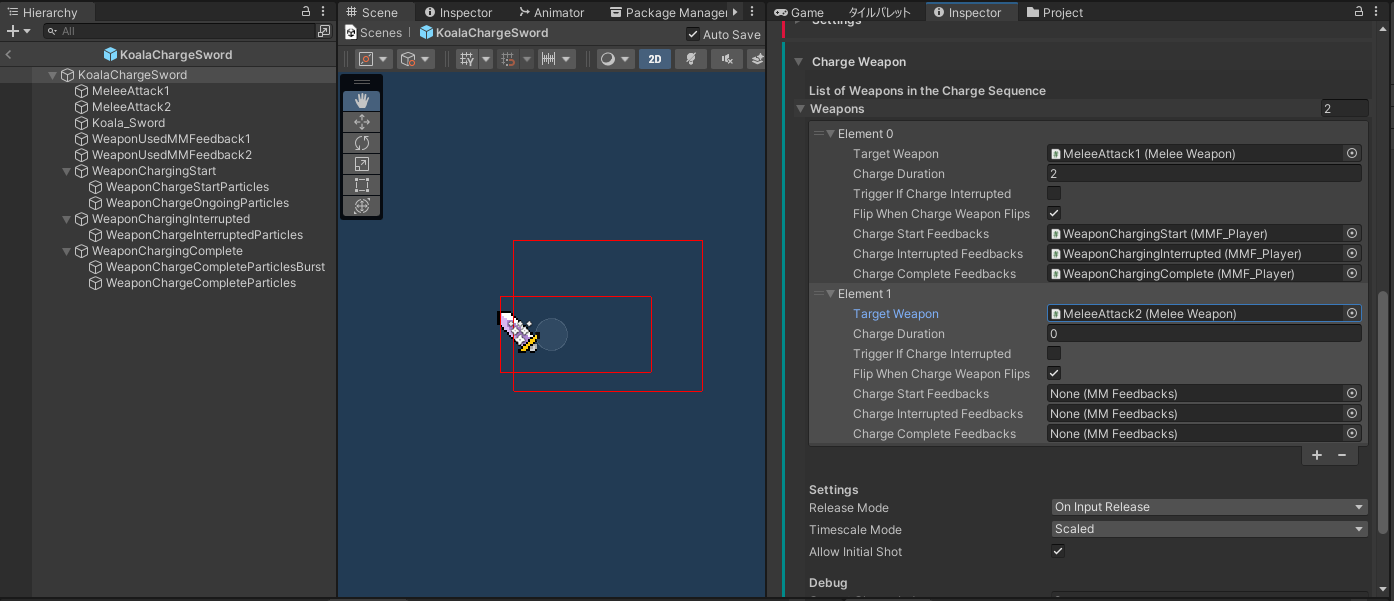Open the Timescale Mode dropdown

pyautogui.click(x=1209, y=529)
